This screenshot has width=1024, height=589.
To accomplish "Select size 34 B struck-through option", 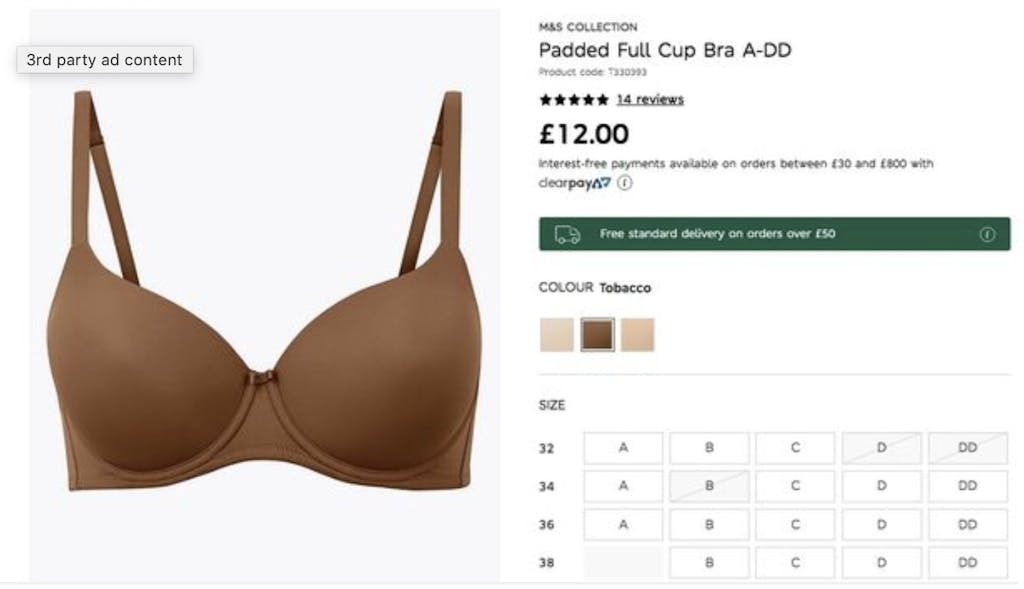I will 709,486.
